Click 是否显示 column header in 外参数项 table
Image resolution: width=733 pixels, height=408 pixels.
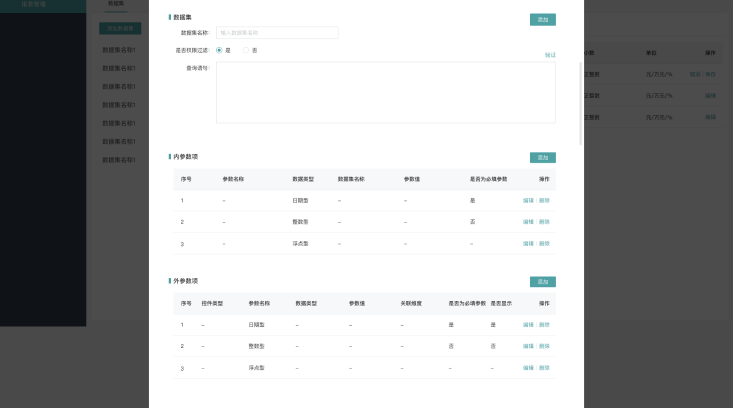tap(500, 303)
